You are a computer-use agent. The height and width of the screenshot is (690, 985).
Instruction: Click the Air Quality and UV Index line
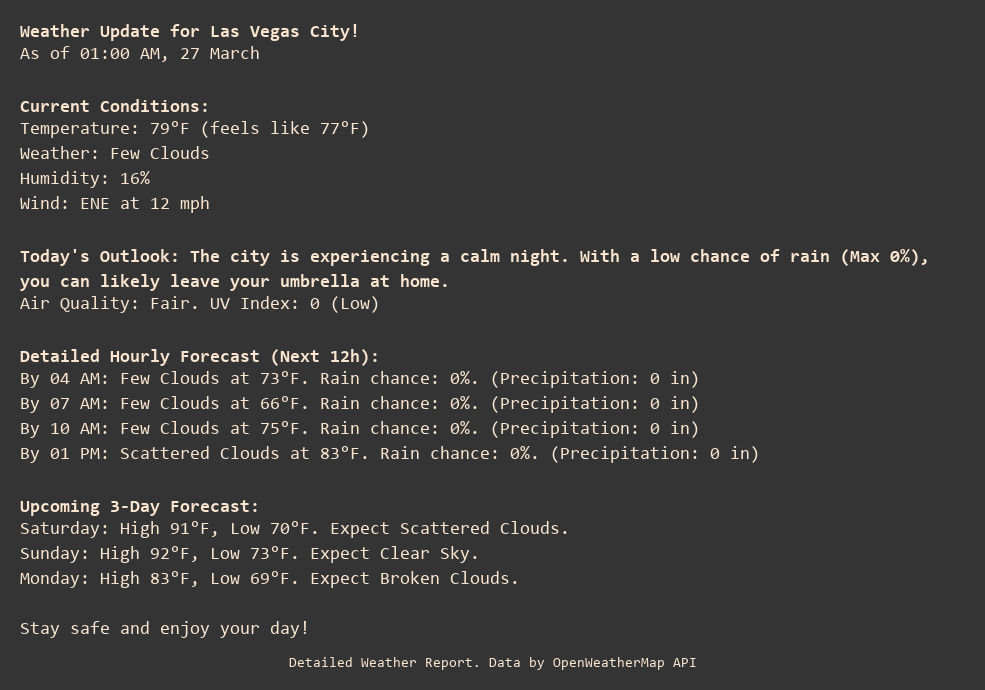(199, 303)
